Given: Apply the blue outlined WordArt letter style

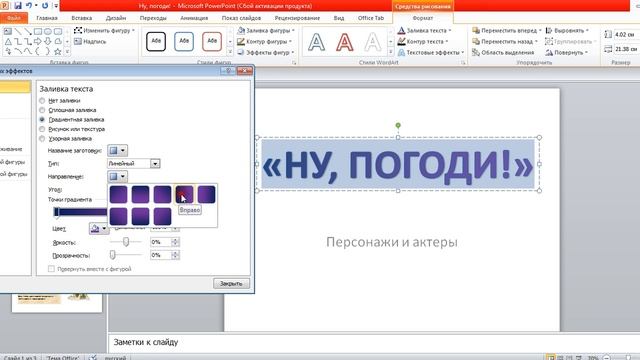Looking at the screenshot, I should coord(317,42).
